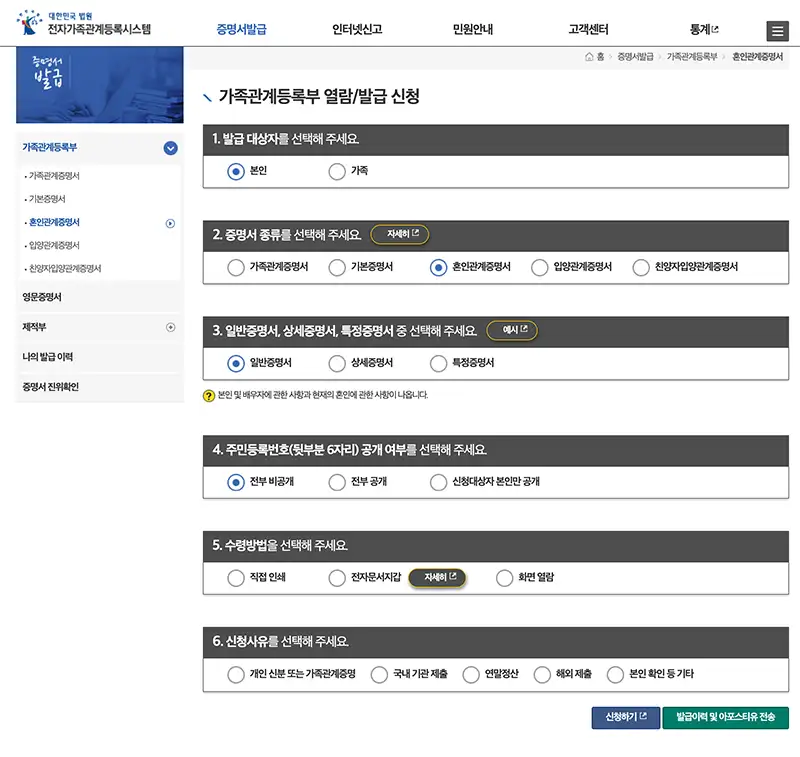Select 본인 radio button
The image size is (800, 757).
(x=236, y=171)
